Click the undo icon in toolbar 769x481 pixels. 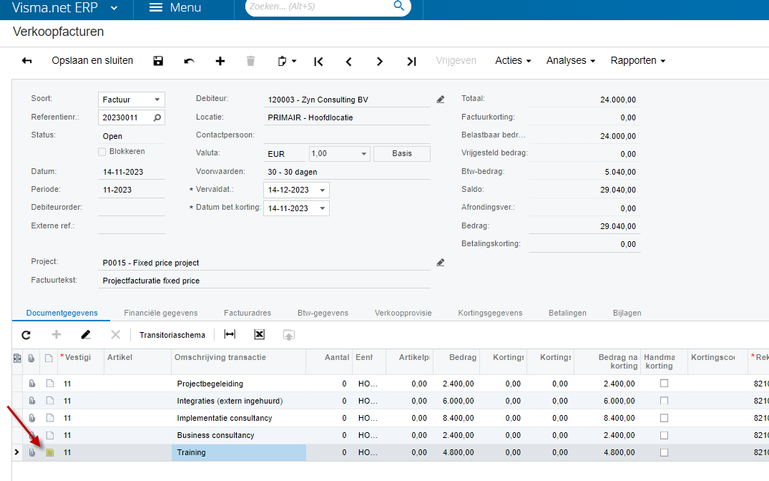click(189, 61)
